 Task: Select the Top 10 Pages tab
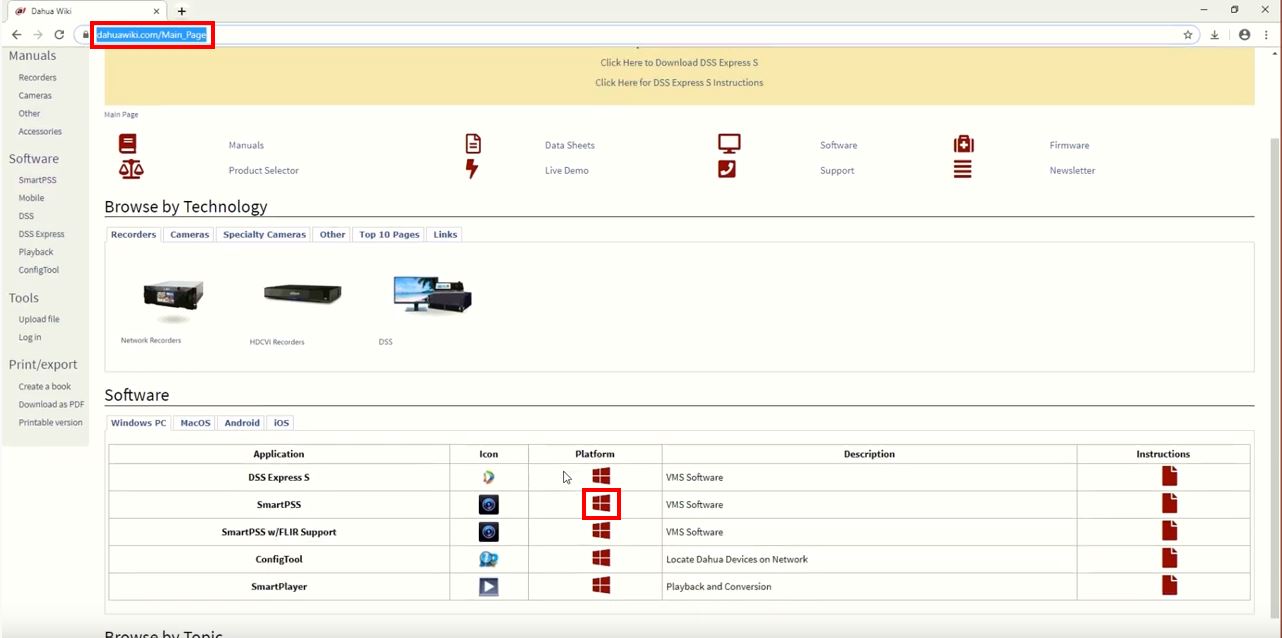[389, 234]
